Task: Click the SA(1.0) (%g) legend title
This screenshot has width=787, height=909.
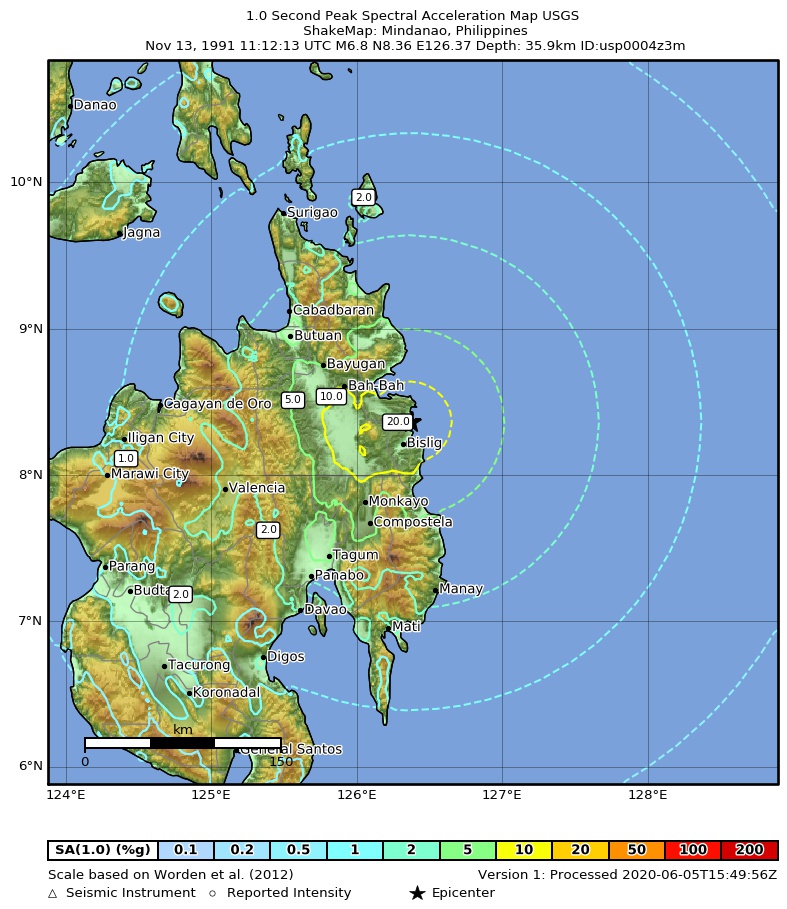Action: pyautogui.click(x=103, y=850)
